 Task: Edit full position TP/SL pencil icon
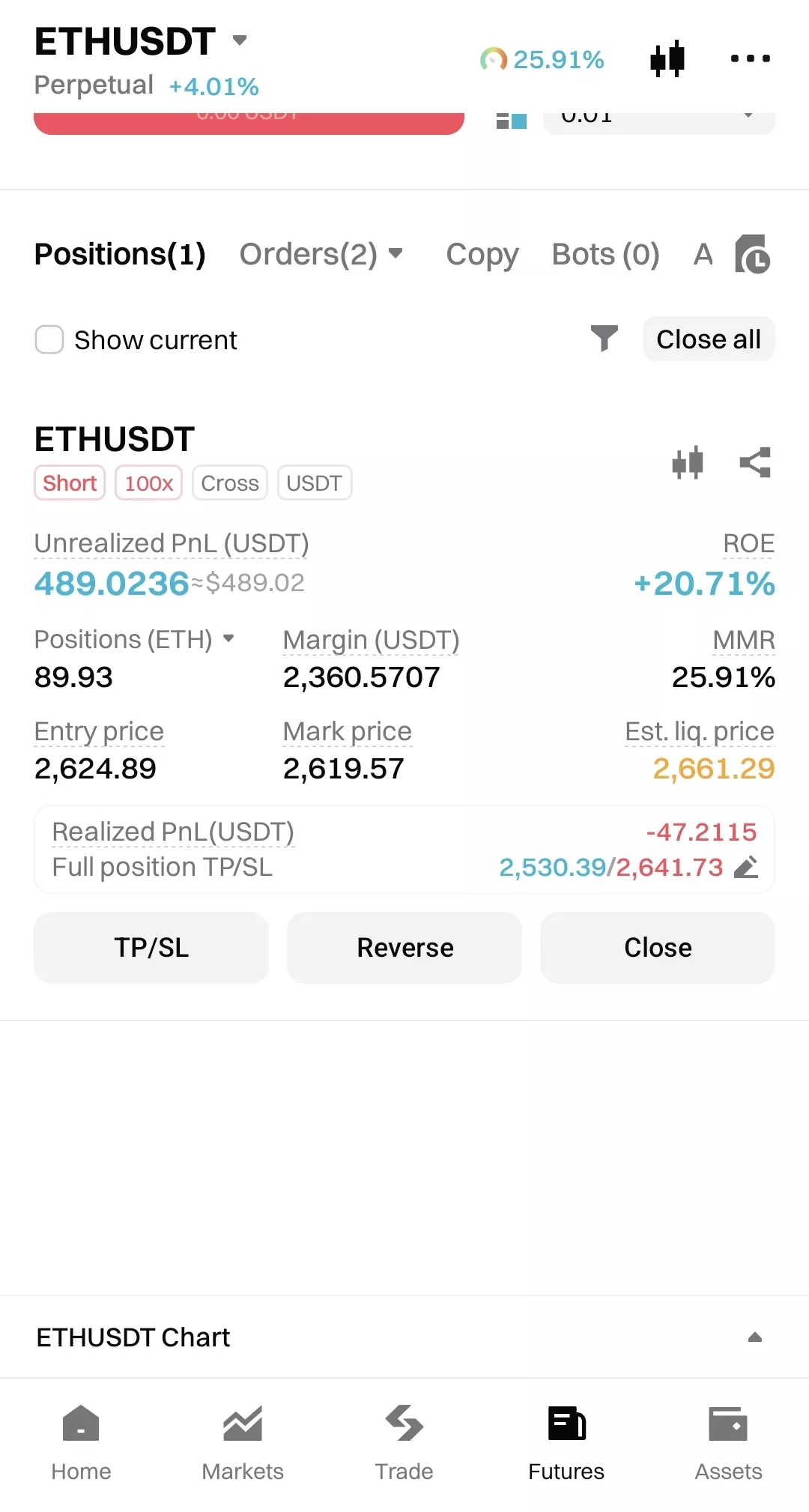point(746,867)
